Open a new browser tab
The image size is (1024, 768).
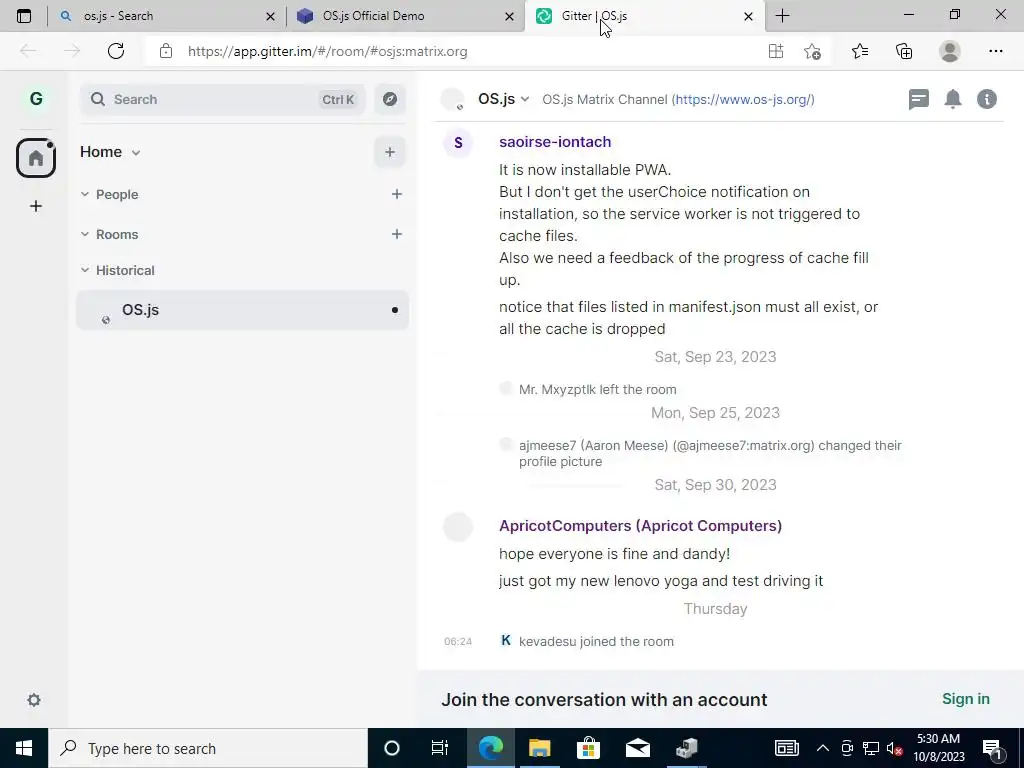tap(782, 16)
